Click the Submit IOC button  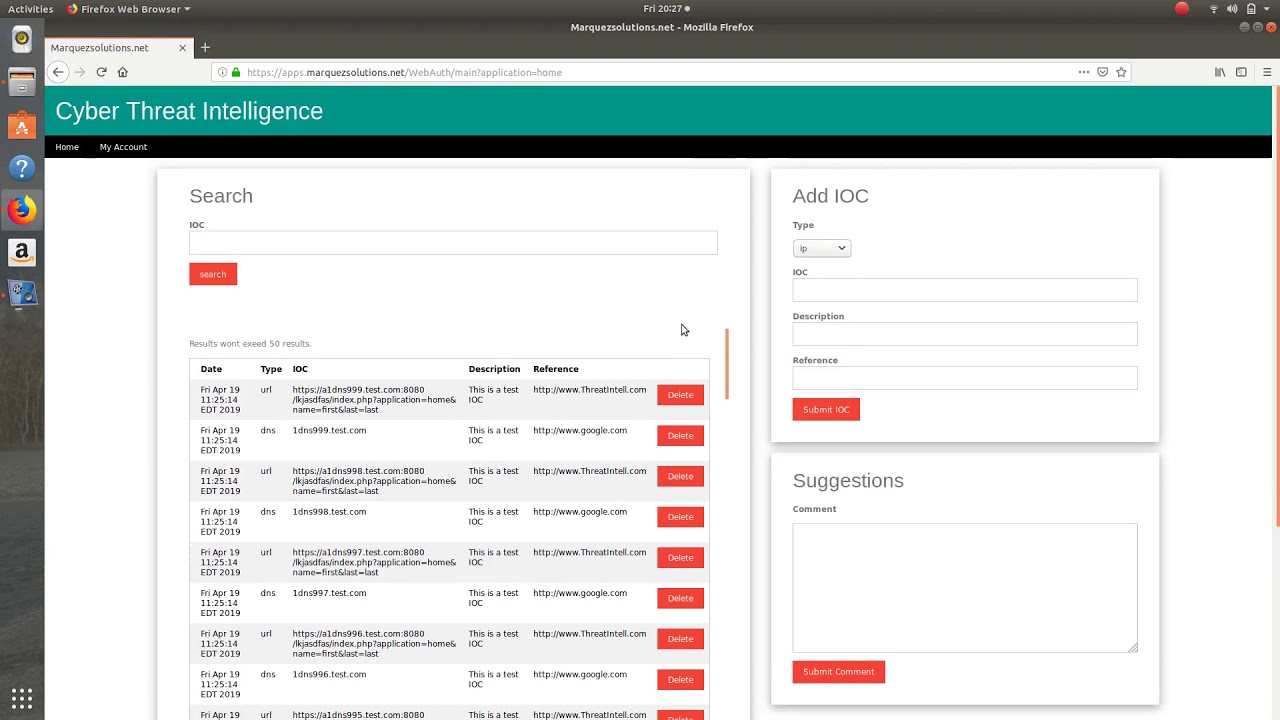(x=826, y=409)
